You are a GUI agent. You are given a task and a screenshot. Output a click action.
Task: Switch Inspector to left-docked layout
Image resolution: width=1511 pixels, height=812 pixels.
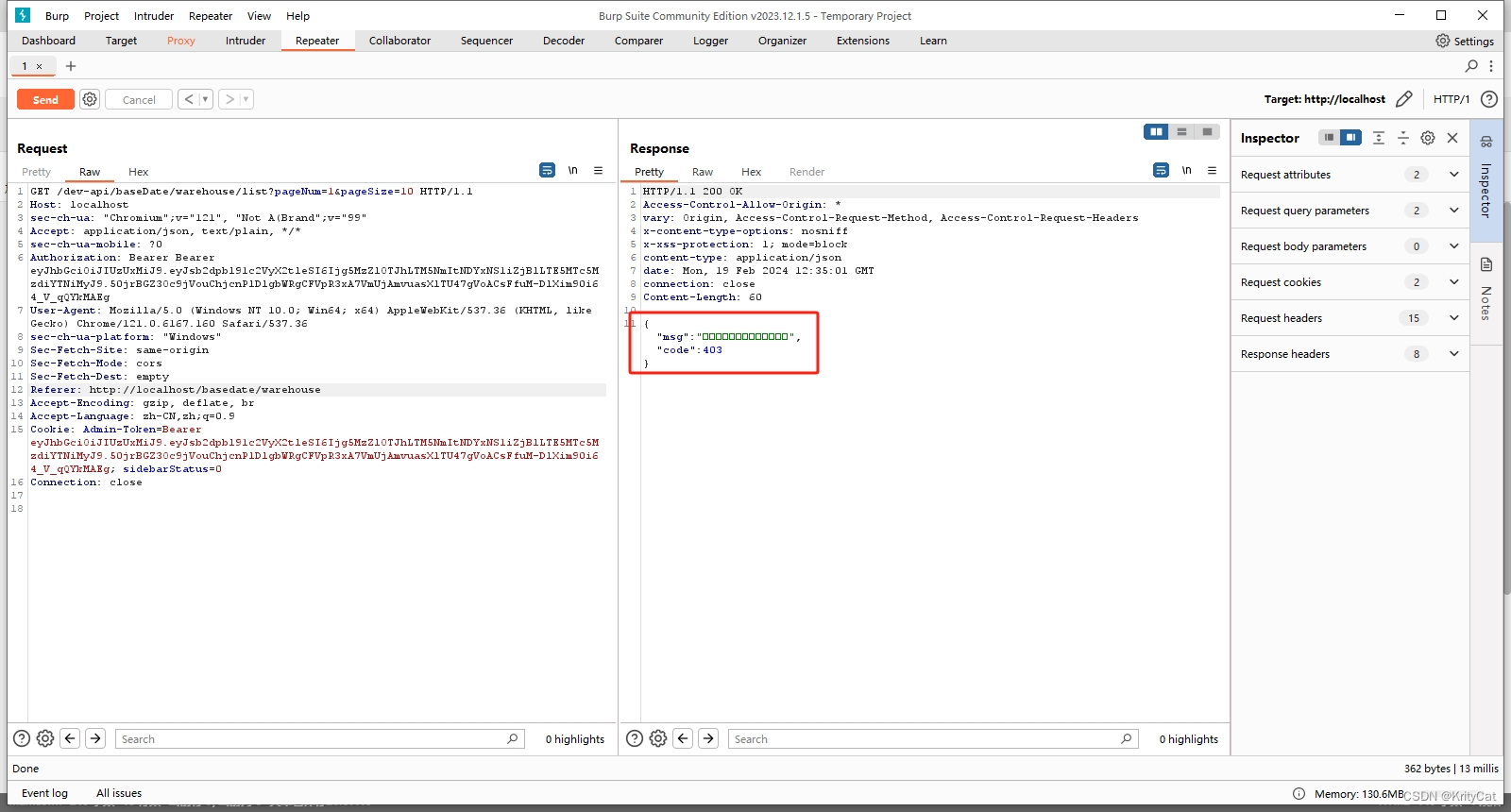[1329, 138]
